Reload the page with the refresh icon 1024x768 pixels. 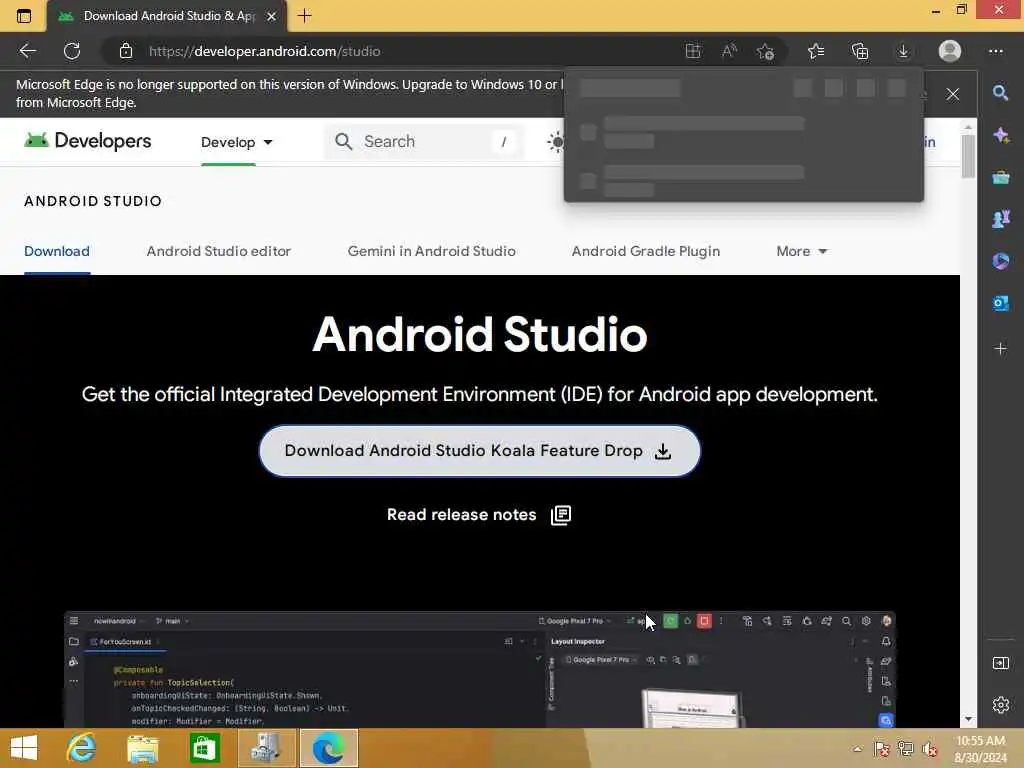point(72,51)
